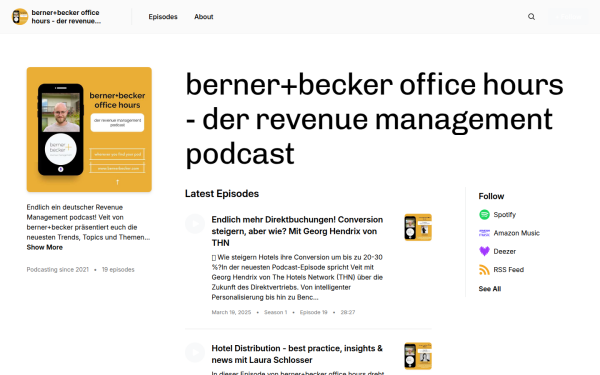Expand description with Show More
The width and height of the screenshot is (600, 375).
(x=45, y=247)
